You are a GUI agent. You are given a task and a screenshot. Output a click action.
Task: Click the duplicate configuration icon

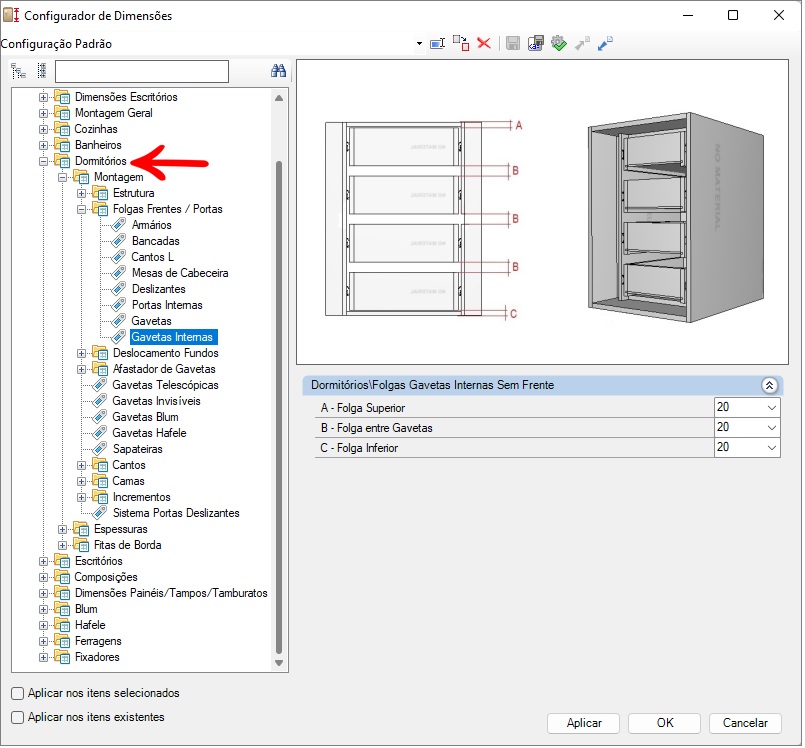point(461,43)
